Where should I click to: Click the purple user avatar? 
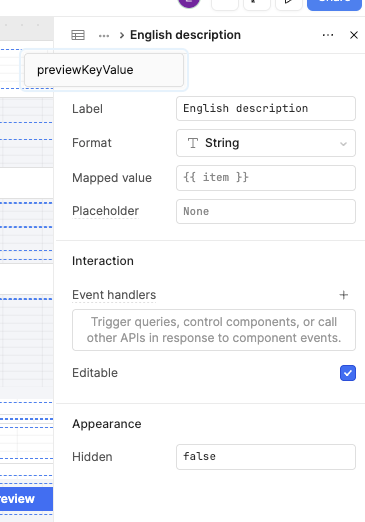pyautogui.click(x=189, y=3)
